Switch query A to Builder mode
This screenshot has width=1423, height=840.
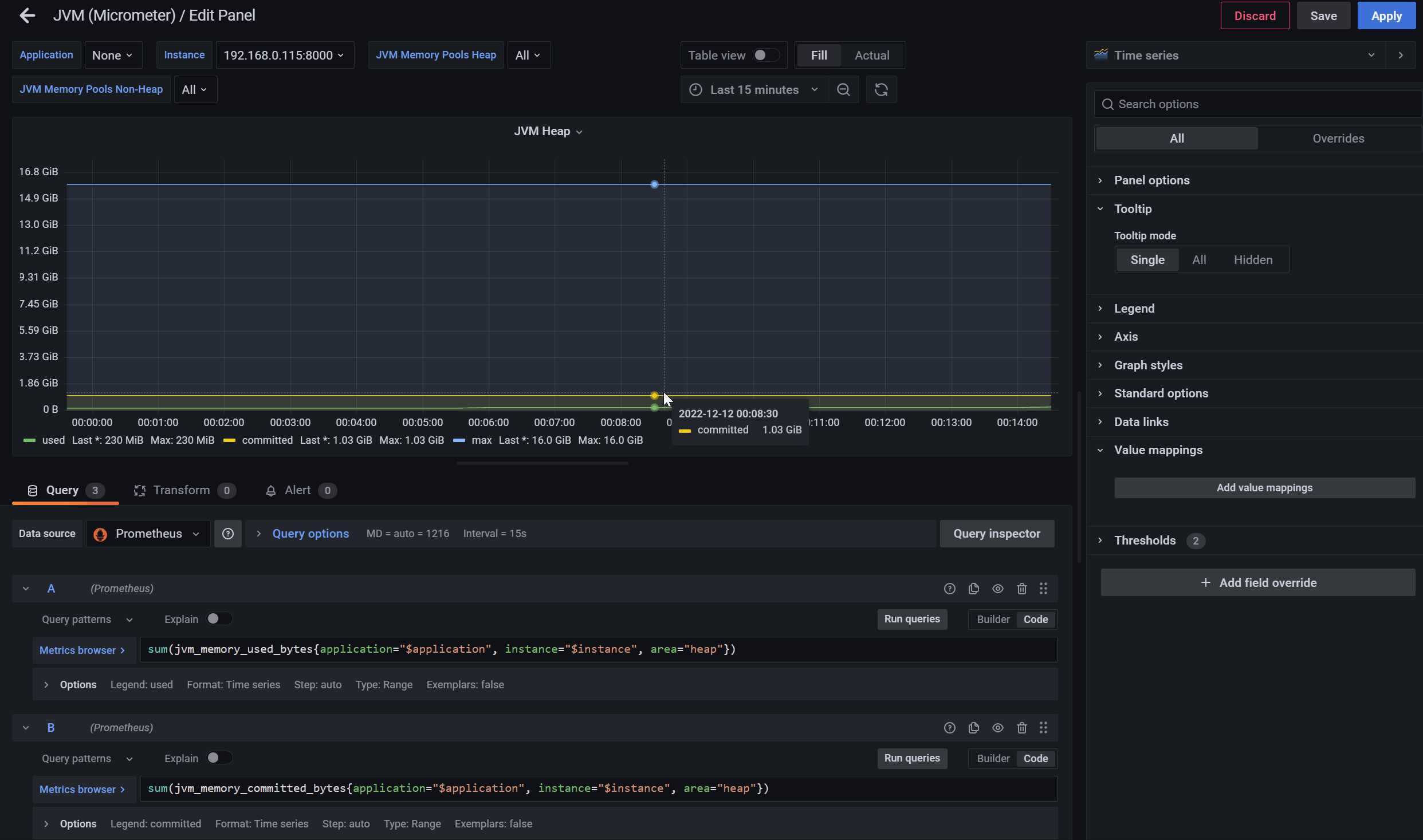[x=993, y=620]
